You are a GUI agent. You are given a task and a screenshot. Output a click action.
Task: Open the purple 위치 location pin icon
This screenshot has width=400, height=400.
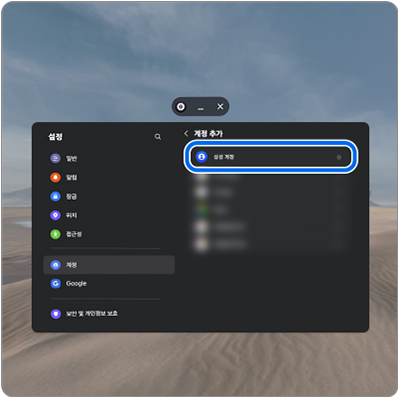55,215
